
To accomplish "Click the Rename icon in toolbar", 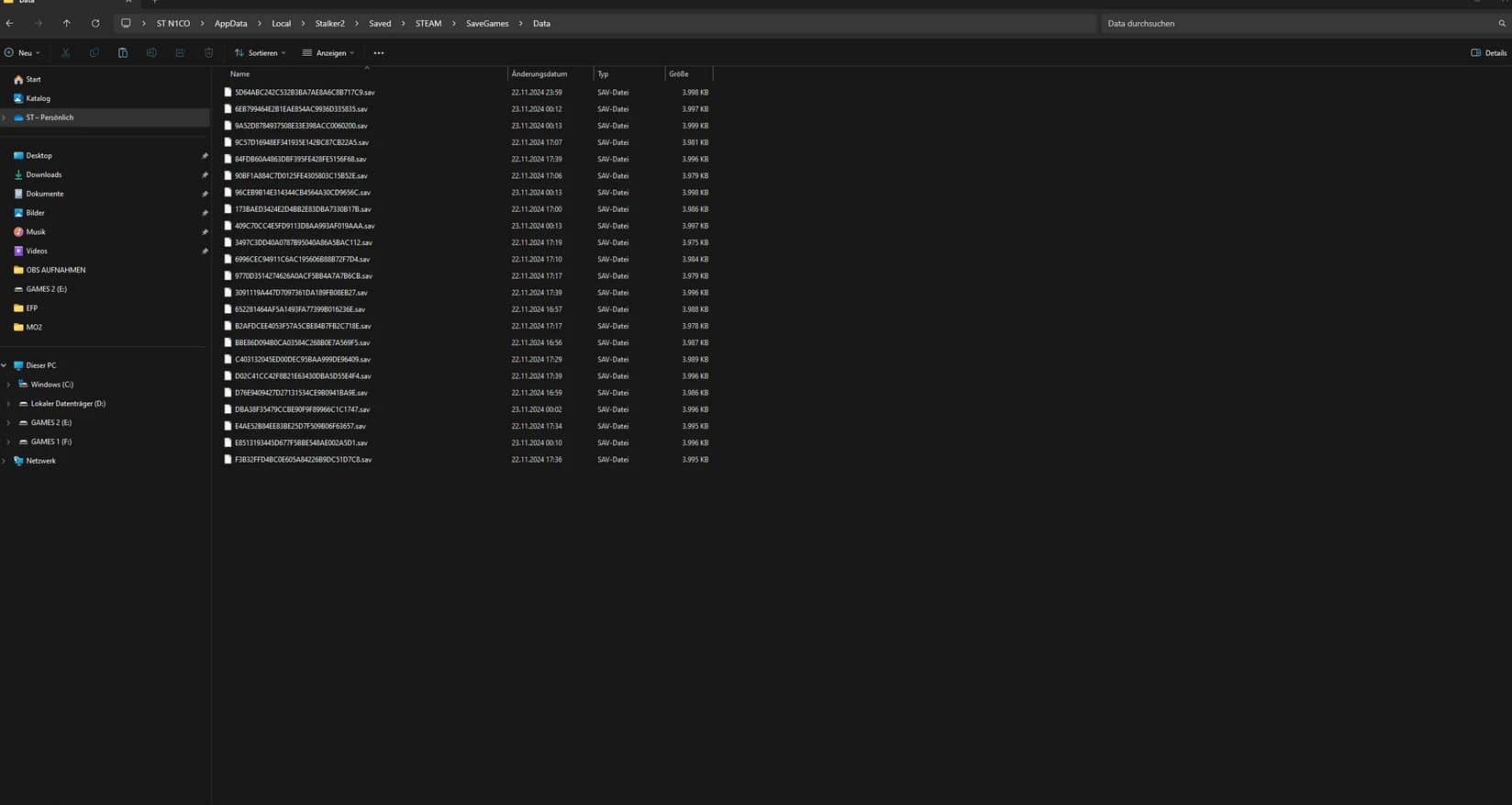I will [x=151, y=52].
